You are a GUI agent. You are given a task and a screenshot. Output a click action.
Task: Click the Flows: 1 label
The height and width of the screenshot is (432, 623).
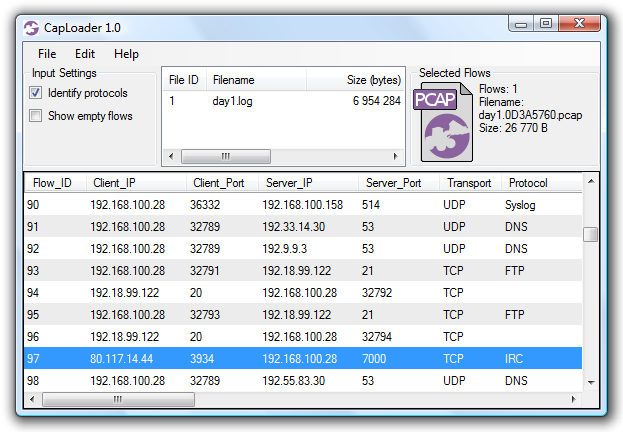(x=498, y=89)
